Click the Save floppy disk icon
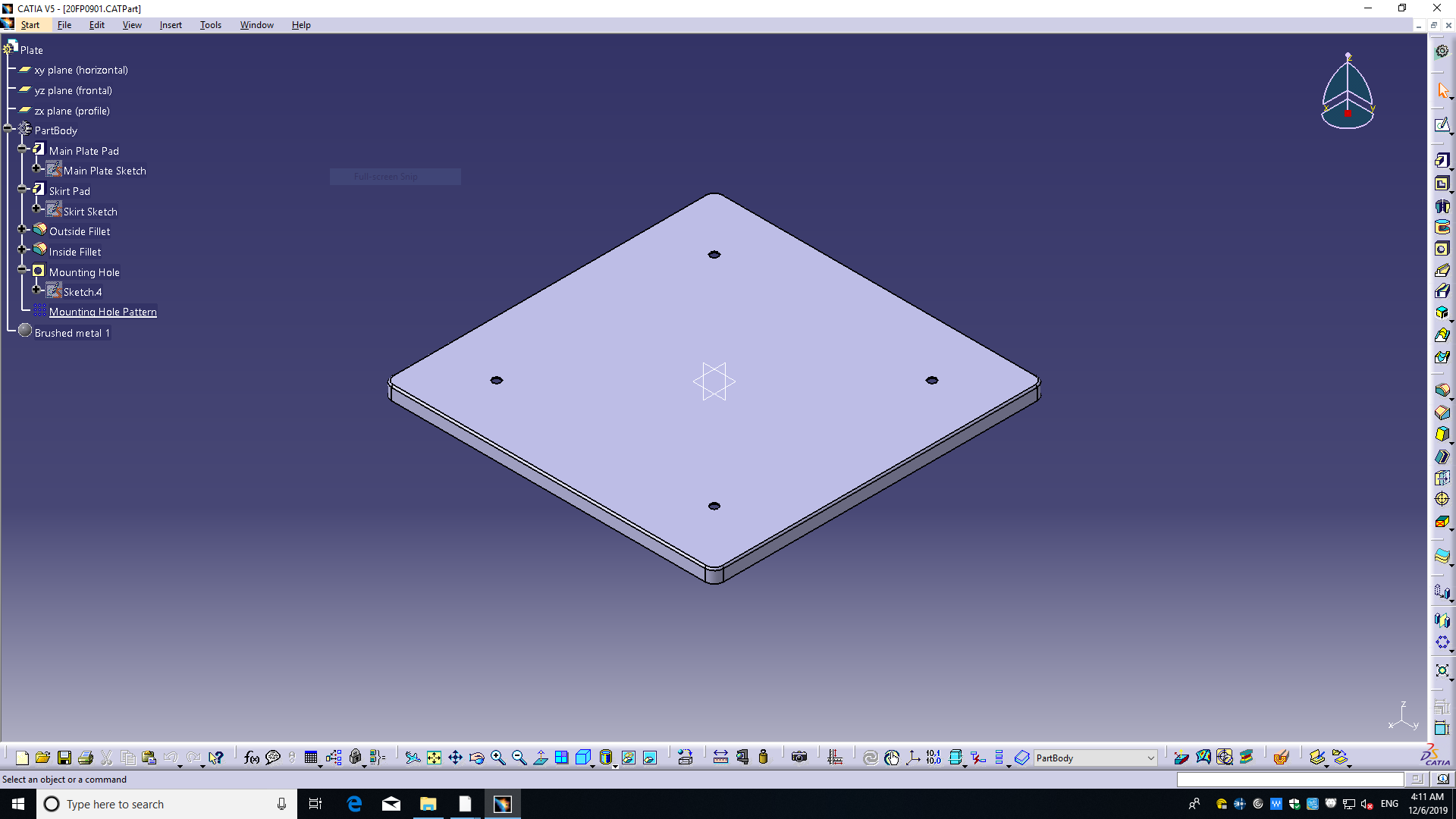The height and width of the screenshot is (819, 1456). tap(64, 758)
